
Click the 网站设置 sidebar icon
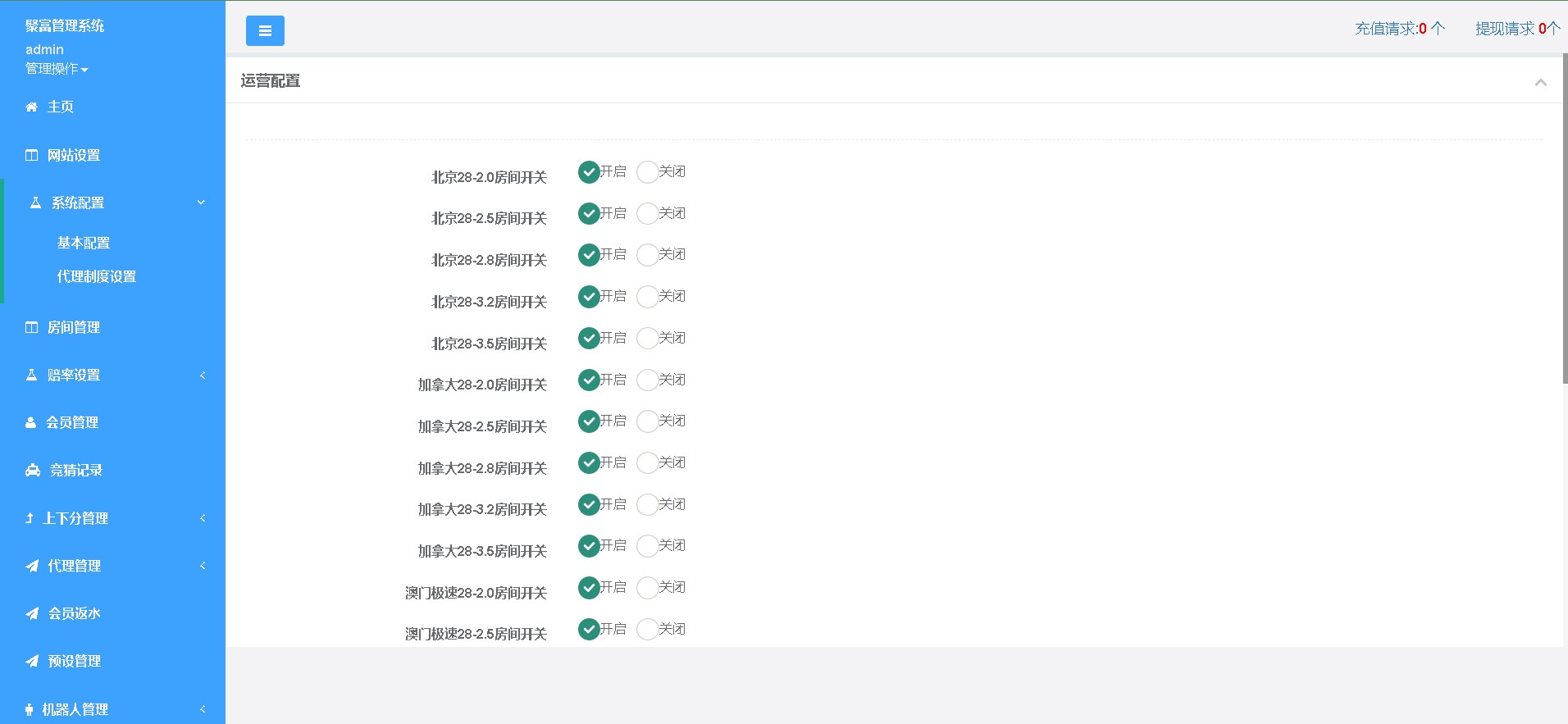pos(31,155)
